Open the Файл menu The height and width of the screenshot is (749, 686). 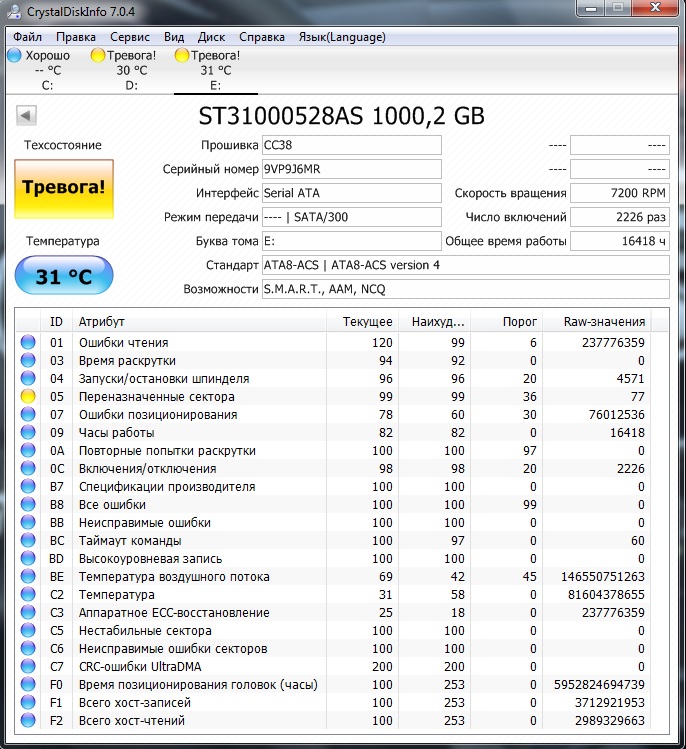27,37
